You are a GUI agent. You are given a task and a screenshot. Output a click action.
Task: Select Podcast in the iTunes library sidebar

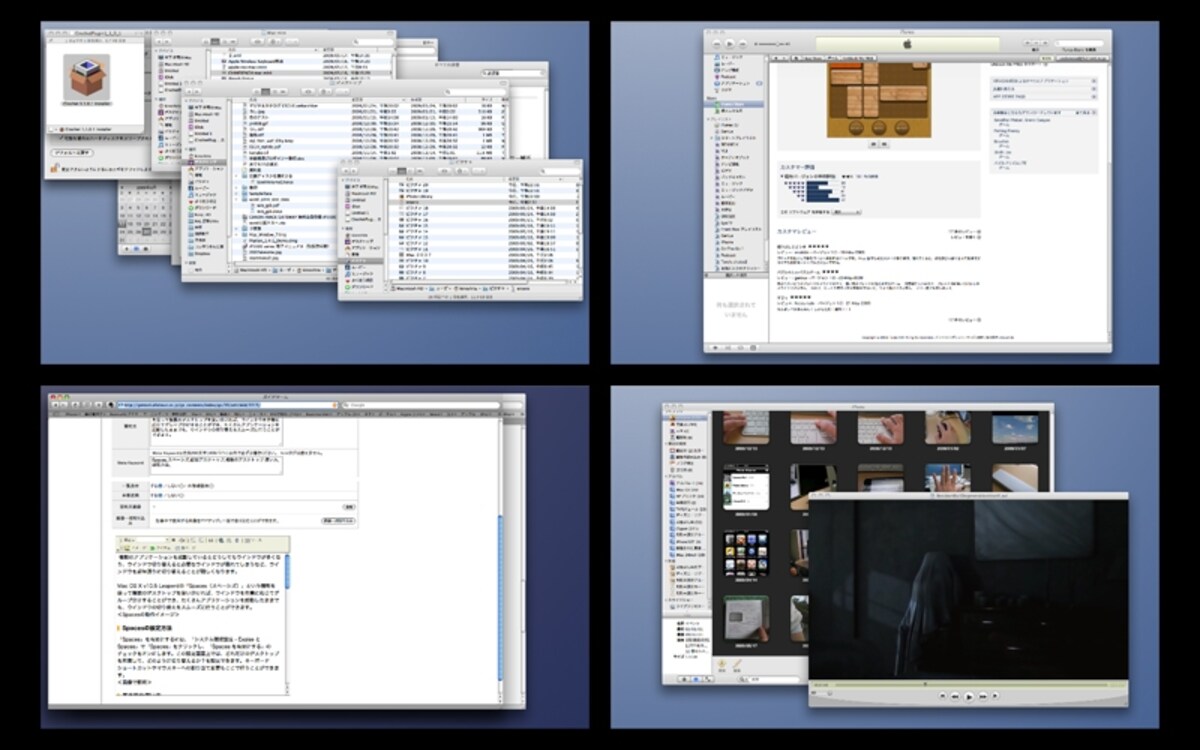pos(728,77)
